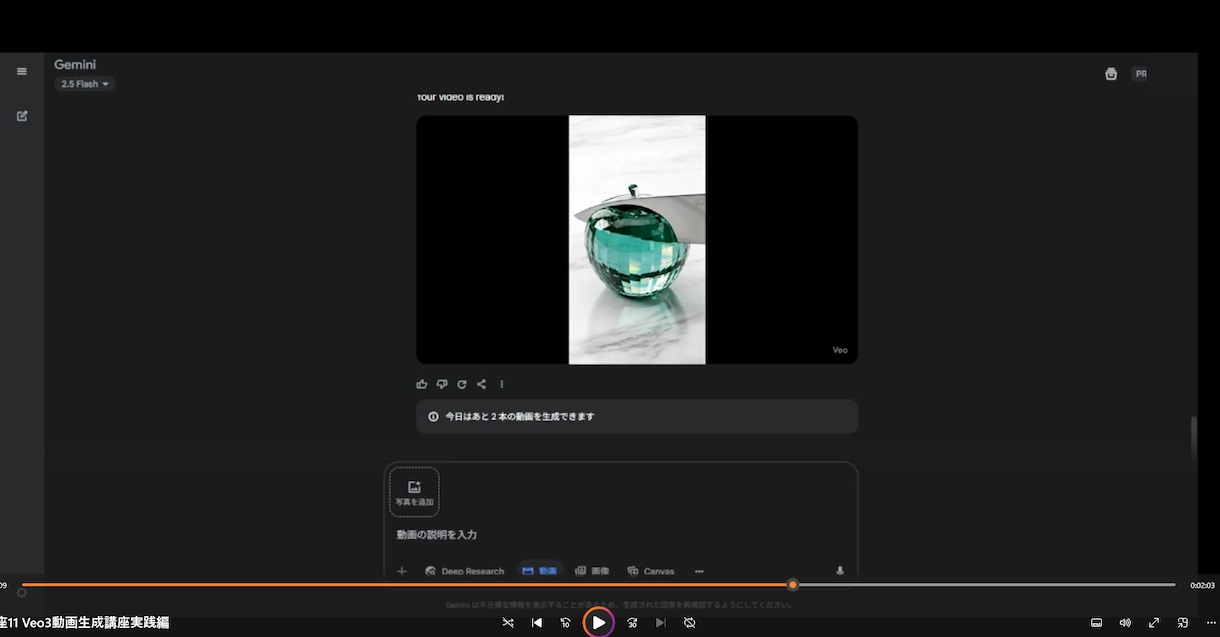Select the Deep Research tool

tap(465, 571)
